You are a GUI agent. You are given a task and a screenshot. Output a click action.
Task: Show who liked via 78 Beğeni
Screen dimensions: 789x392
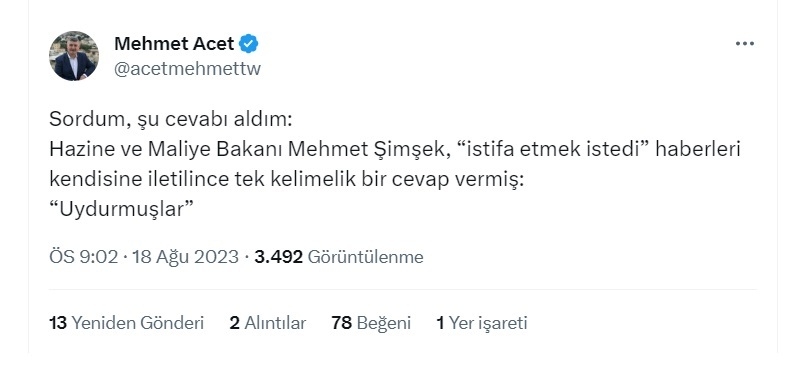(371, 323)
